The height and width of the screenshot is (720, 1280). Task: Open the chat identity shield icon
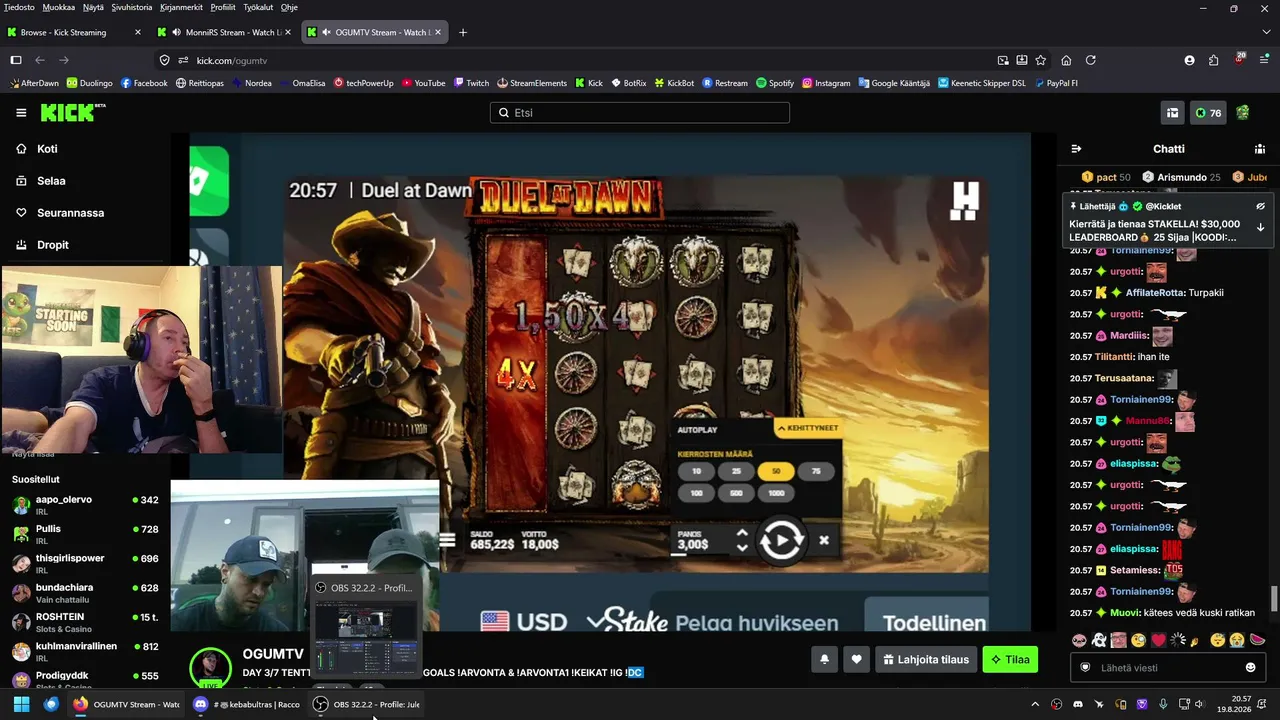point(1085,668)
